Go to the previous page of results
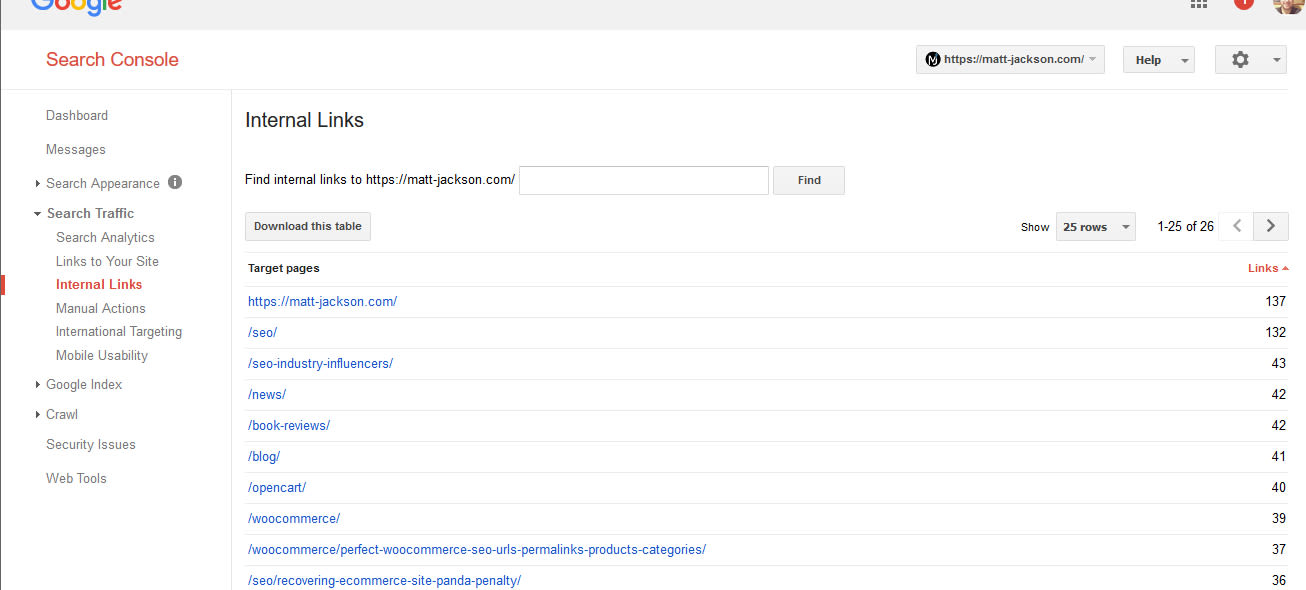 point(1237,226)
